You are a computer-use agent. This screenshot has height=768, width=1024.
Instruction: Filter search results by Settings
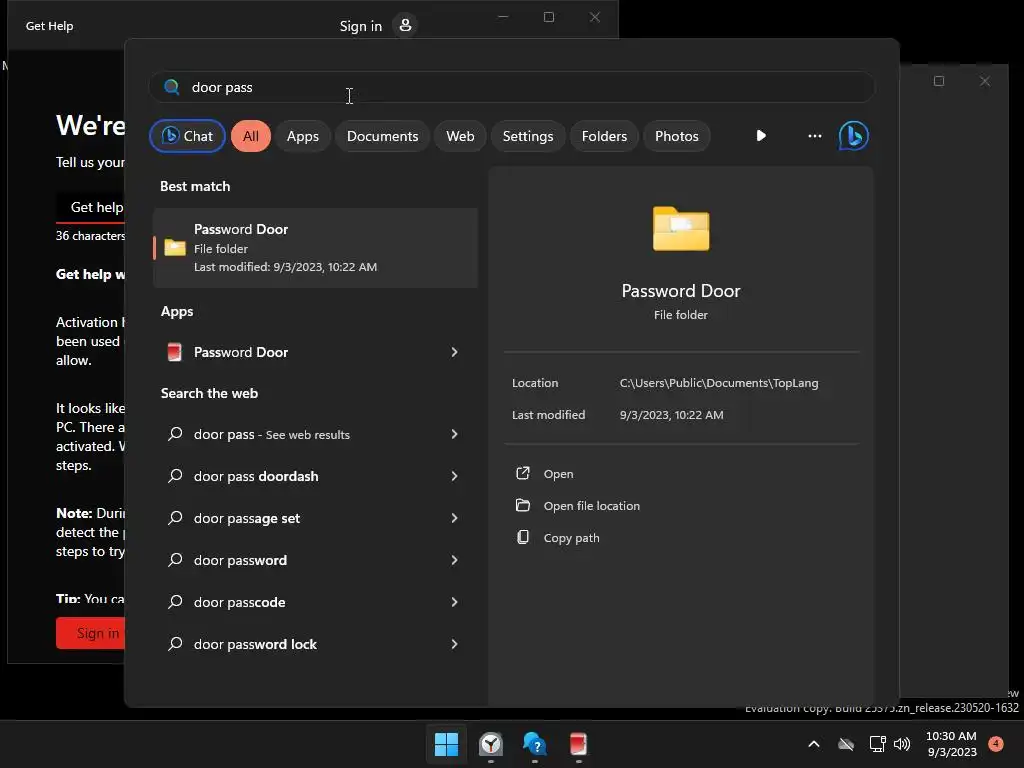click(x=528, y=136)
